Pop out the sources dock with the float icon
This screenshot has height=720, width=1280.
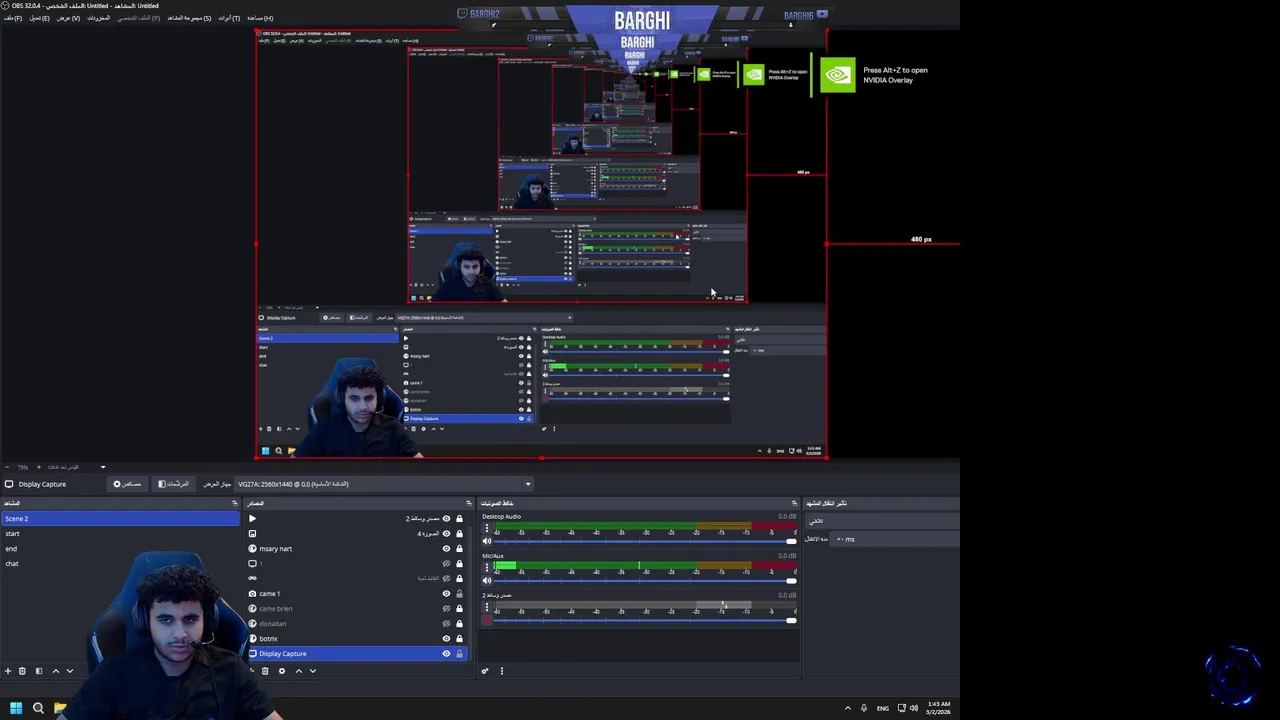click(x=468, y=503)
